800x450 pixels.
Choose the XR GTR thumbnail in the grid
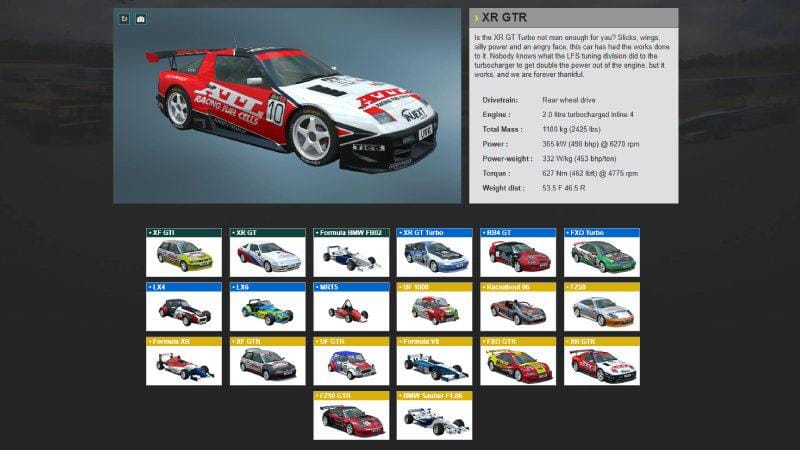(602, 361)
